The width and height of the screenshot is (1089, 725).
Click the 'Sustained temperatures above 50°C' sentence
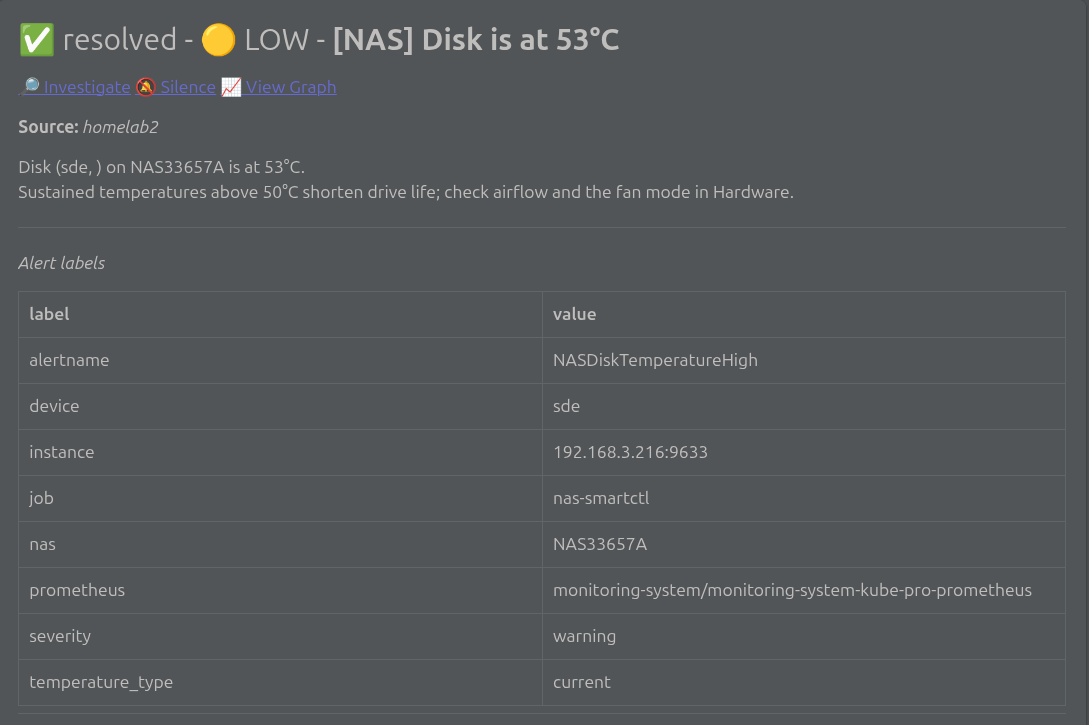point(406,192)
